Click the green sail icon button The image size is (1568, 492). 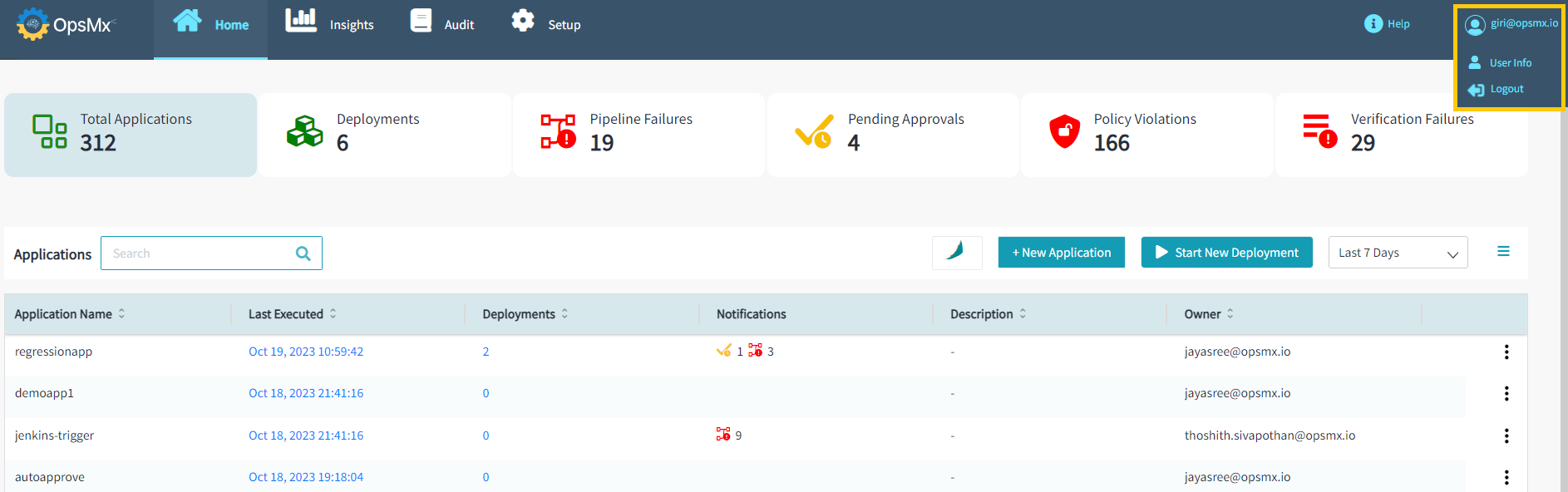pyautogui.click(x=956, y=253)
